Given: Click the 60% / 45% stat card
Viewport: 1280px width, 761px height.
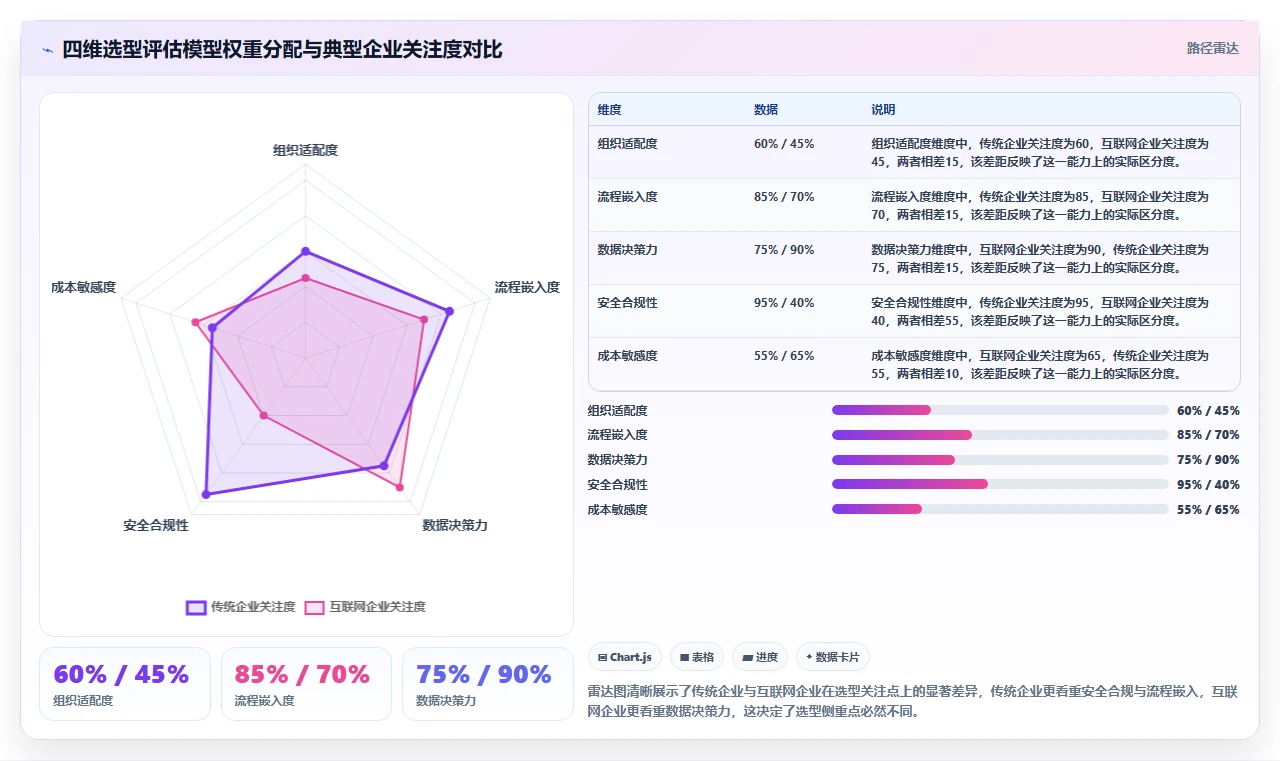Looking at the screenshot, I should (x=125, y=684).
